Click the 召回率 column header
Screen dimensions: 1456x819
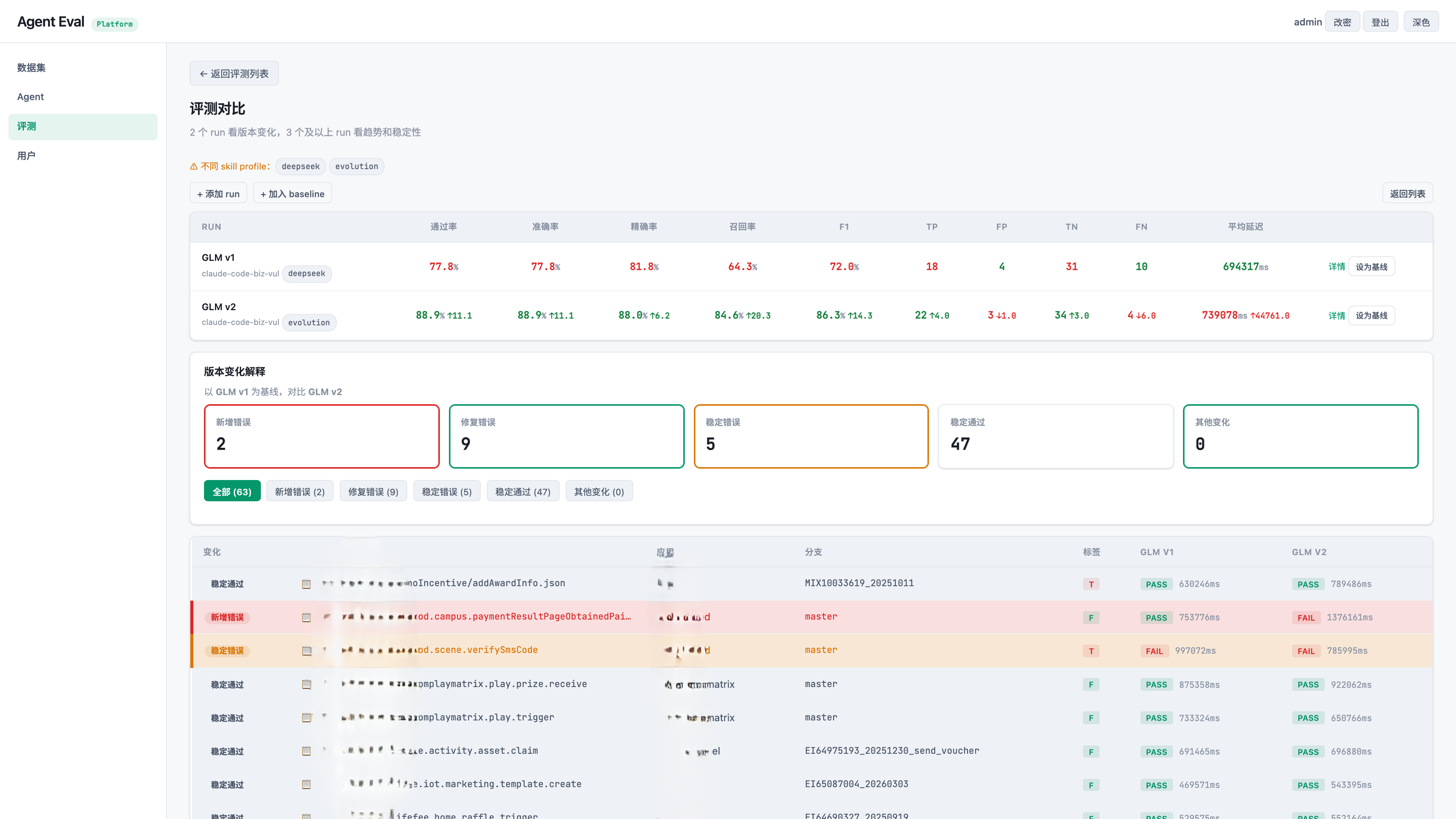pyautogui.click(x=742, y=227)
